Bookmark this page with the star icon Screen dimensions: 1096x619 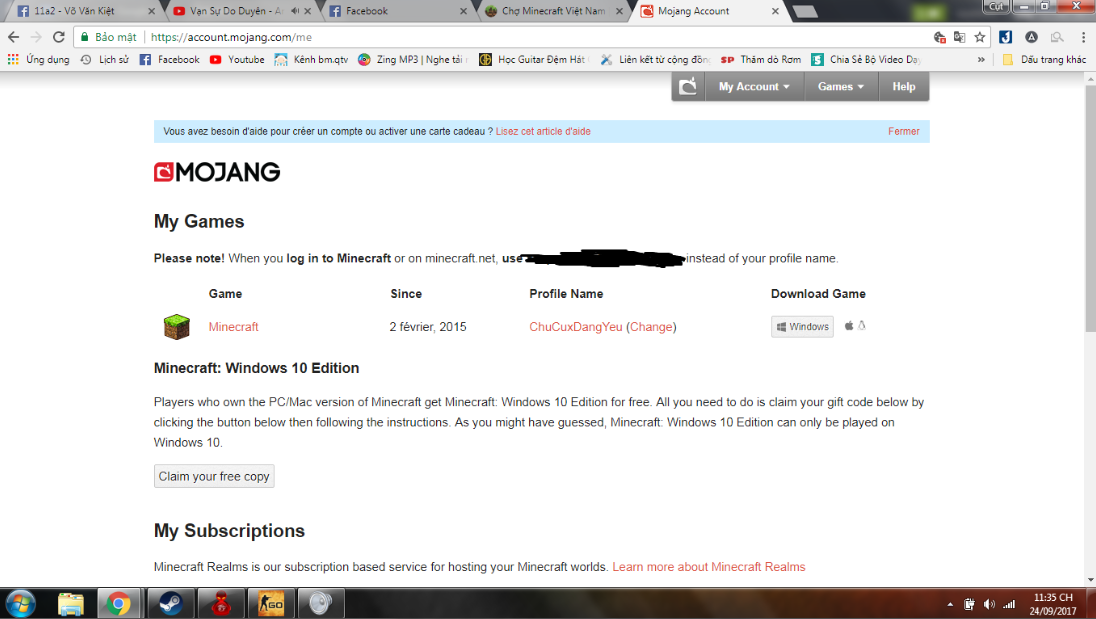click(980, 37)
